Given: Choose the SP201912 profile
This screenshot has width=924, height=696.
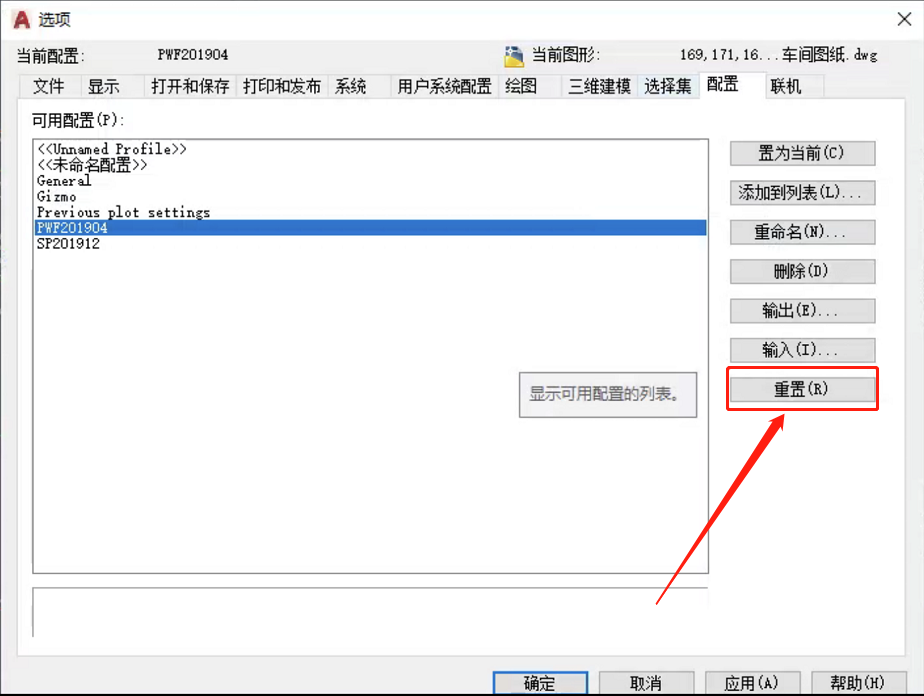Looking at the screenshot, I should [x=371, y=244].
